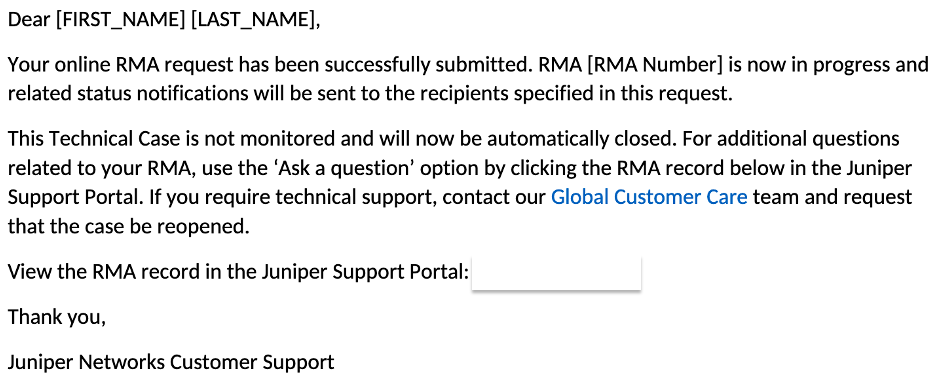The height and width of the screenshot is (380, 936).
Task: Click the For additional questions phrase
Action: (790, 139)
